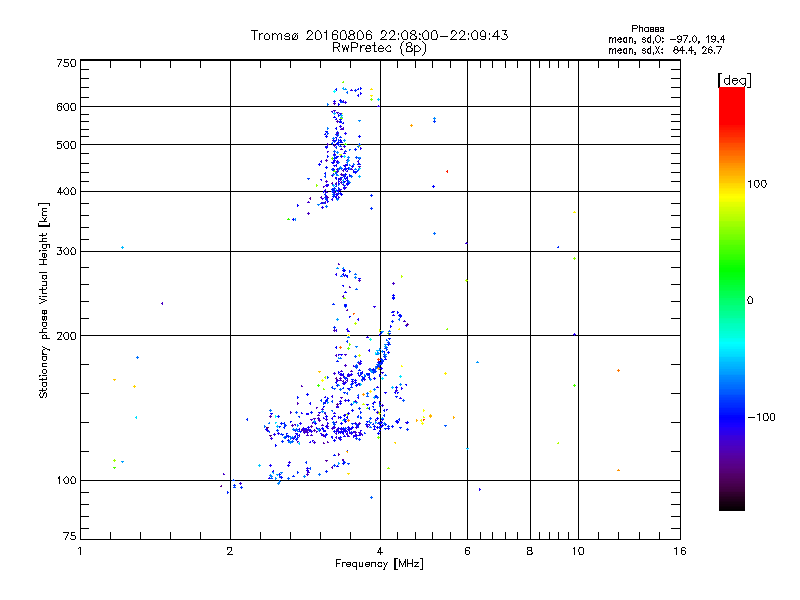
Task: Click the y-axis tick label "75"
Action: pyautogui.click(x=70, y=536)
